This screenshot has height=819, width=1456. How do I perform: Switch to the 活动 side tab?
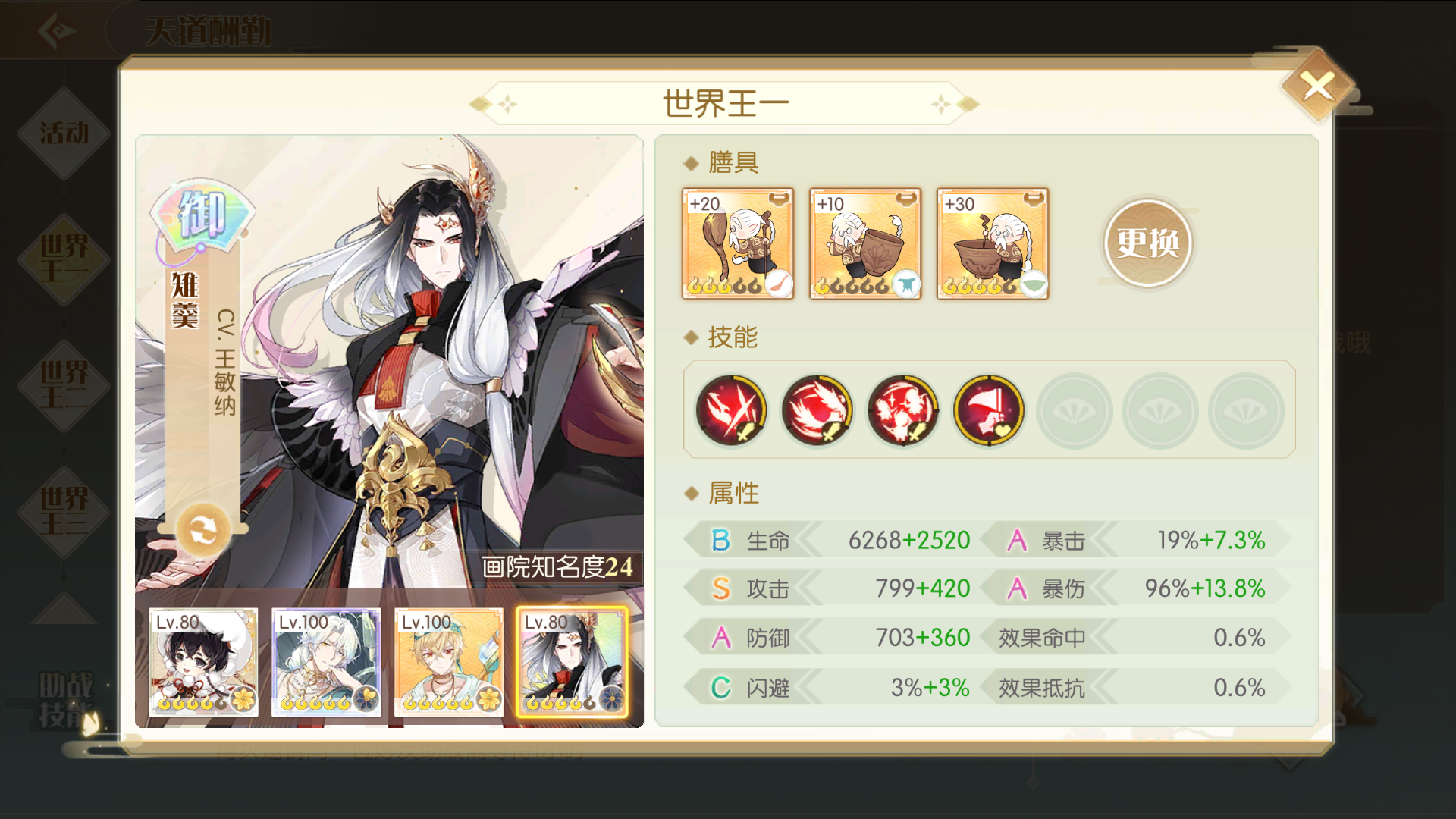point(64,133)
